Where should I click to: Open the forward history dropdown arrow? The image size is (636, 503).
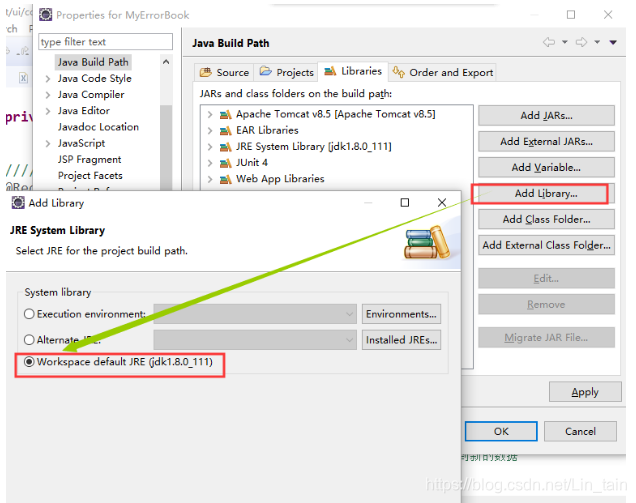point(597,42)
